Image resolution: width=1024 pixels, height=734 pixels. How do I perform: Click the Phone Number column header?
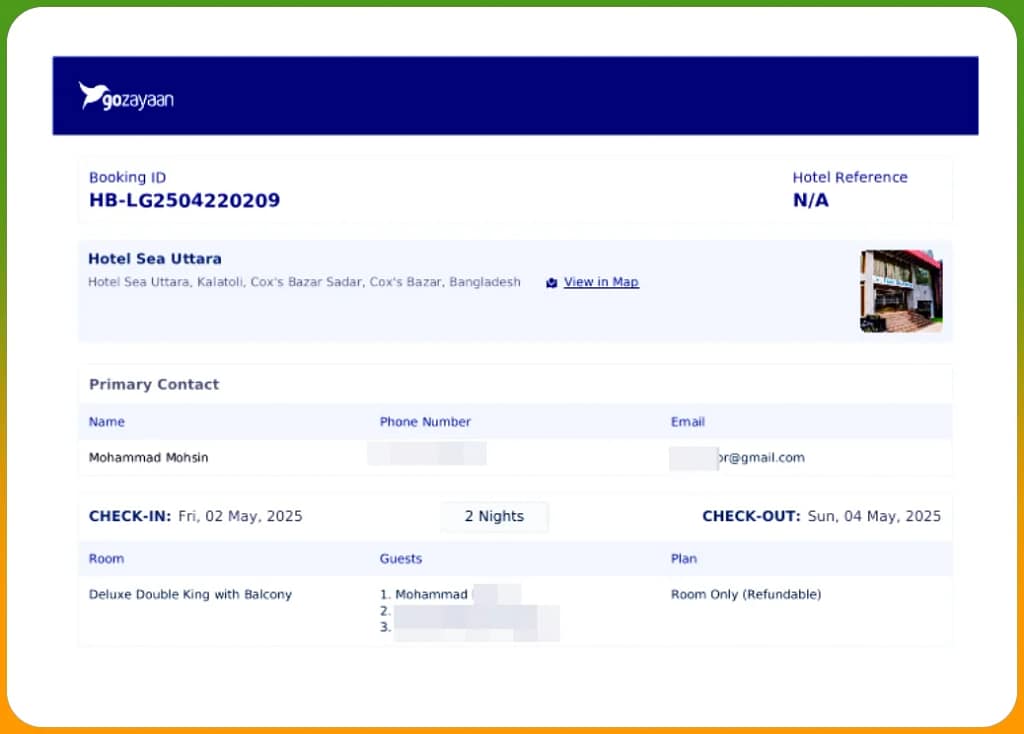click(425, 422)
